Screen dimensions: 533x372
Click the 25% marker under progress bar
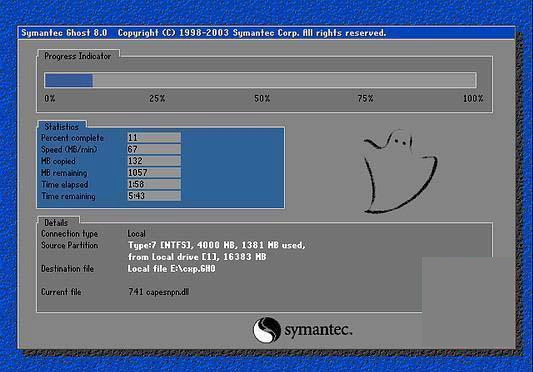[x=157, y=99]
